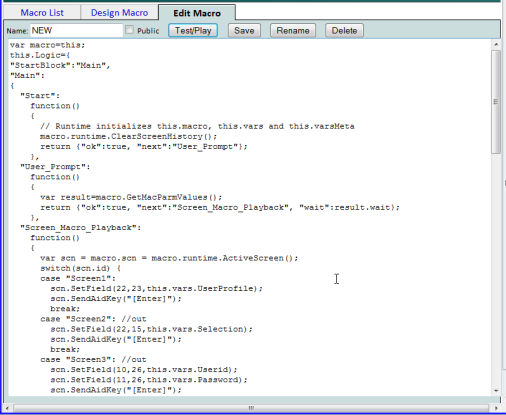
Task: Click the 'var scn = macro.scn' line
Action: click(x=169, y=258)
